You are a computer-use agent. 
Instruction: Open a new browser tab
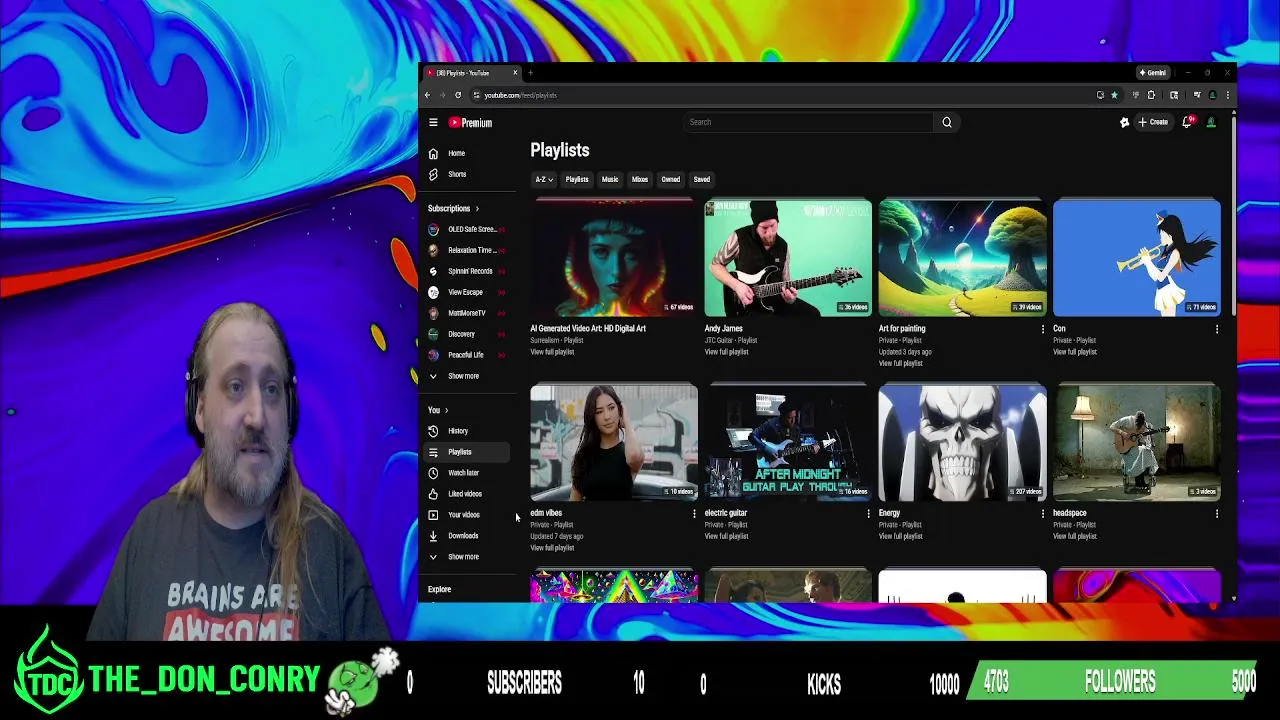pos(530,73)
